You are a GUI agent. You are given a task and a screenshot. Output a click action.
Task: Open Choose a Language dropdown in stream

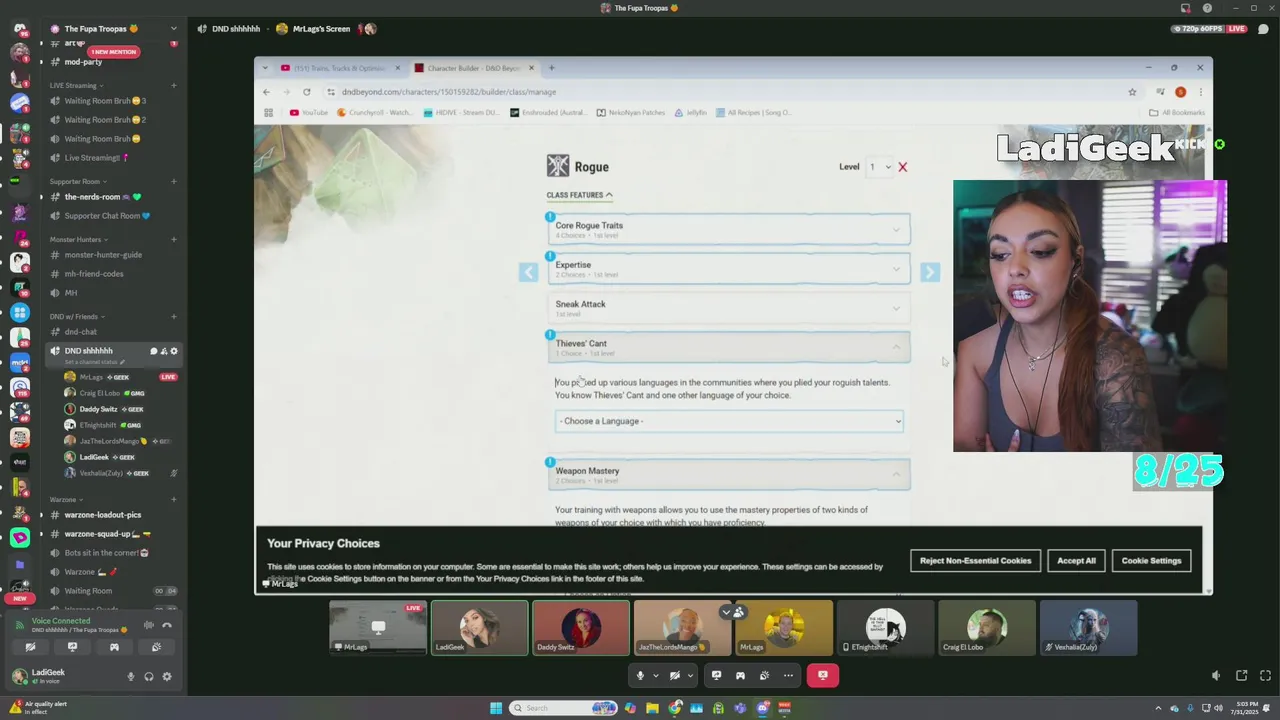pyautogui.click(x=729, y=421)
